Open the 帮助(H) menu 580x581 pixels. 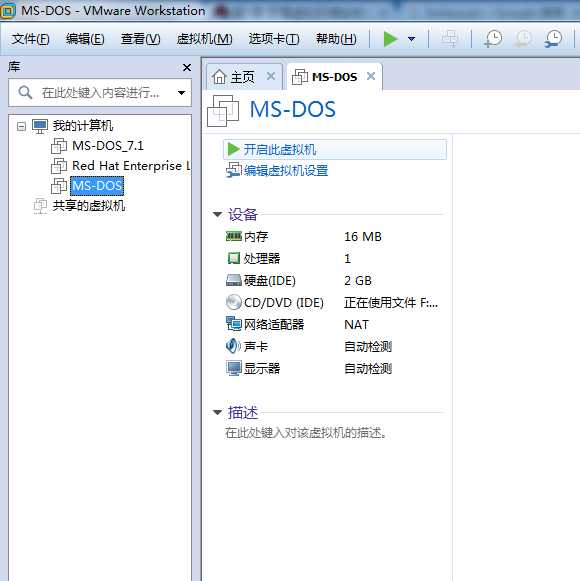(x=336, y=39)
